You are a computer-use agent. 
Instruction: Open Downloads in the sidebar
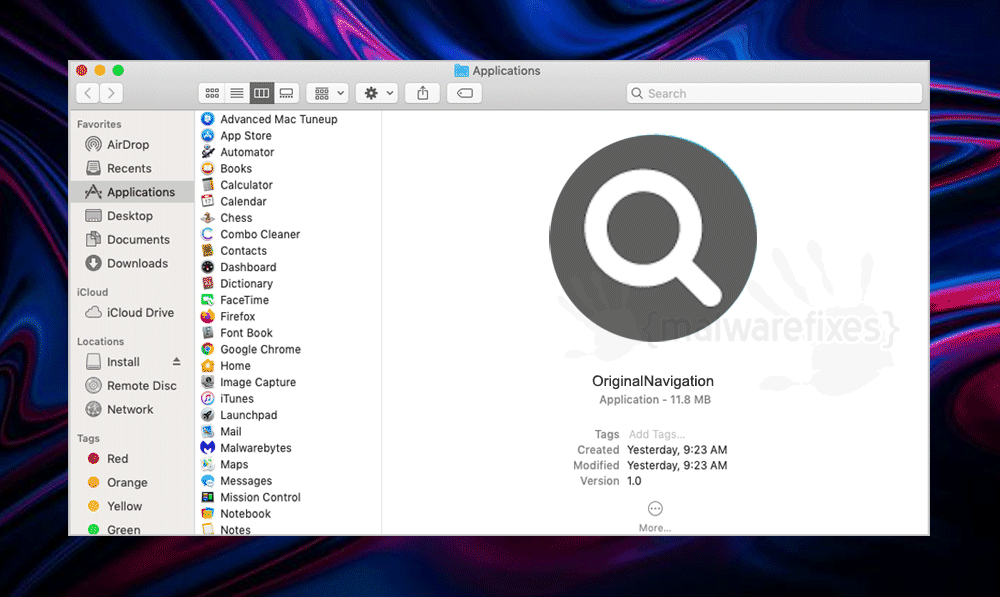click(131, 263)
